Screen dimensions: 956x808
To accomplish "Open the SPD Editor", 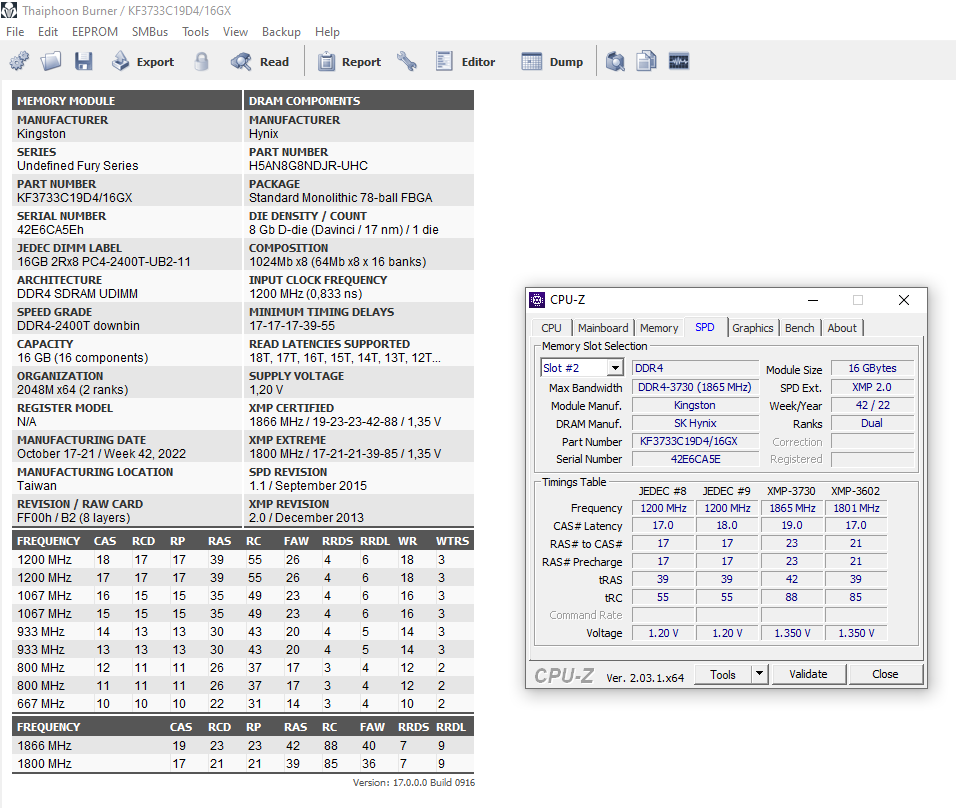I will click(466, 61).
